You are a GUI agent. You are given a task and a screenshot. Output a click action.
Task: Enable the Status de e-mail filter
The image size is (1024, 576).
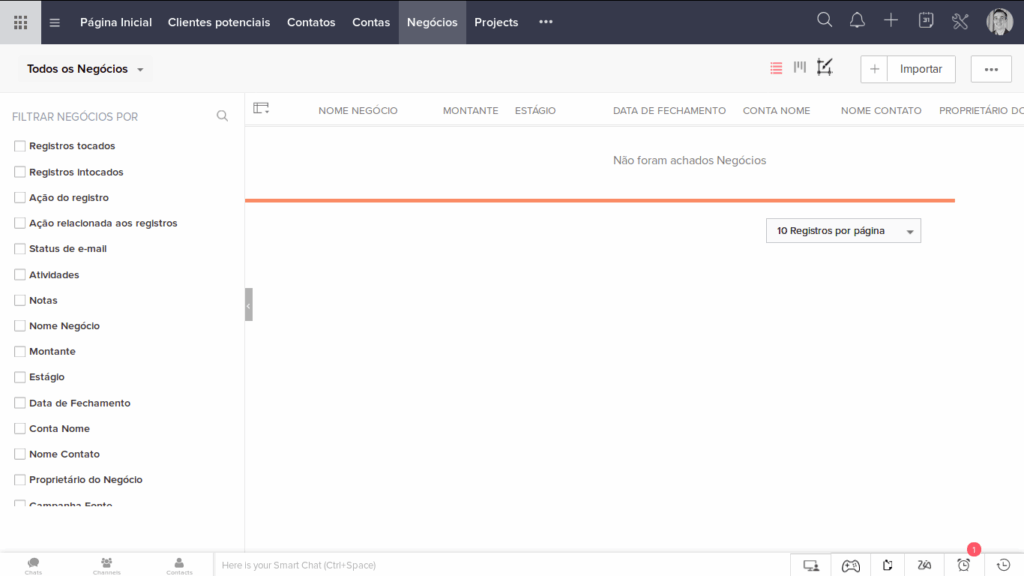tap(20, 248)
